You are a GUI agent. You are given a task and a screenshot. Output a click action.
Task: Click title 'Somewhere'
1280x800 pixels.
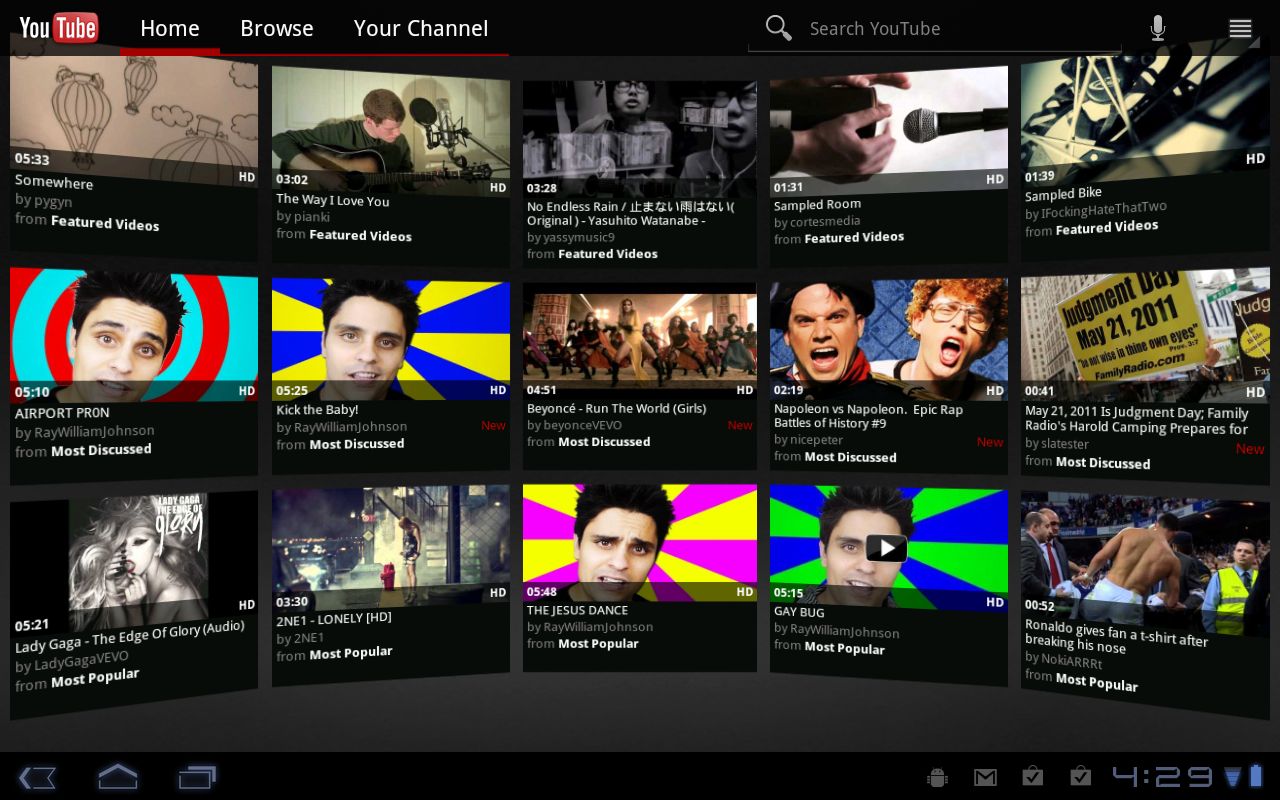pyautogui.click(x=54, y=182)
